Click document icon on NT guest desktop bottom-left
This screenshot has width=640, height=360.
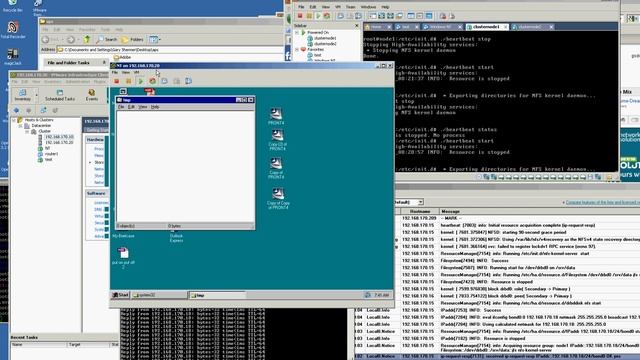(x=123, y=258)
